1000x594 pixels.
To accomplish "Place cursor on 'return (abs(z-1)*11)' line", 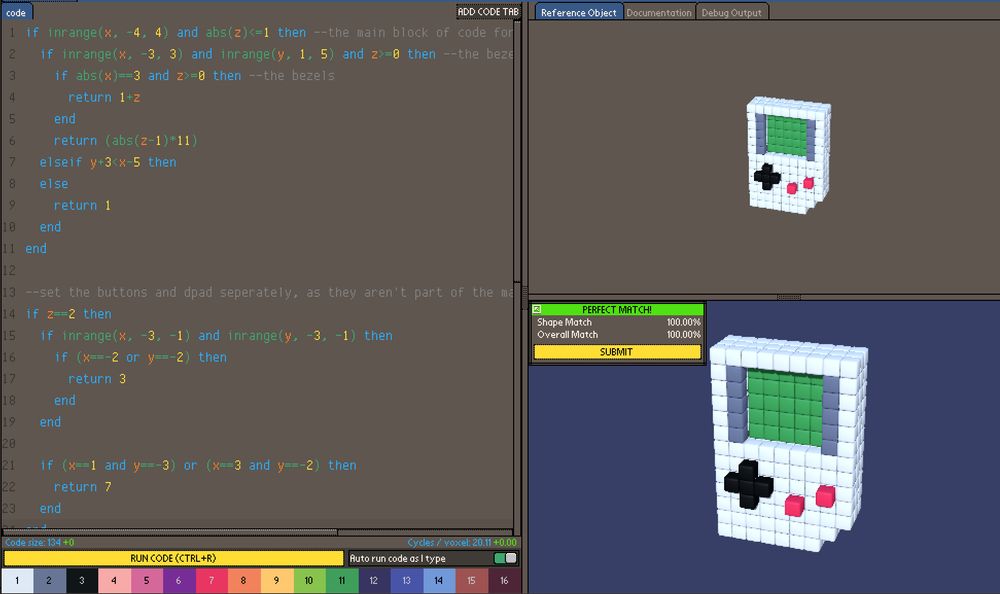I will tap(126, 140).
